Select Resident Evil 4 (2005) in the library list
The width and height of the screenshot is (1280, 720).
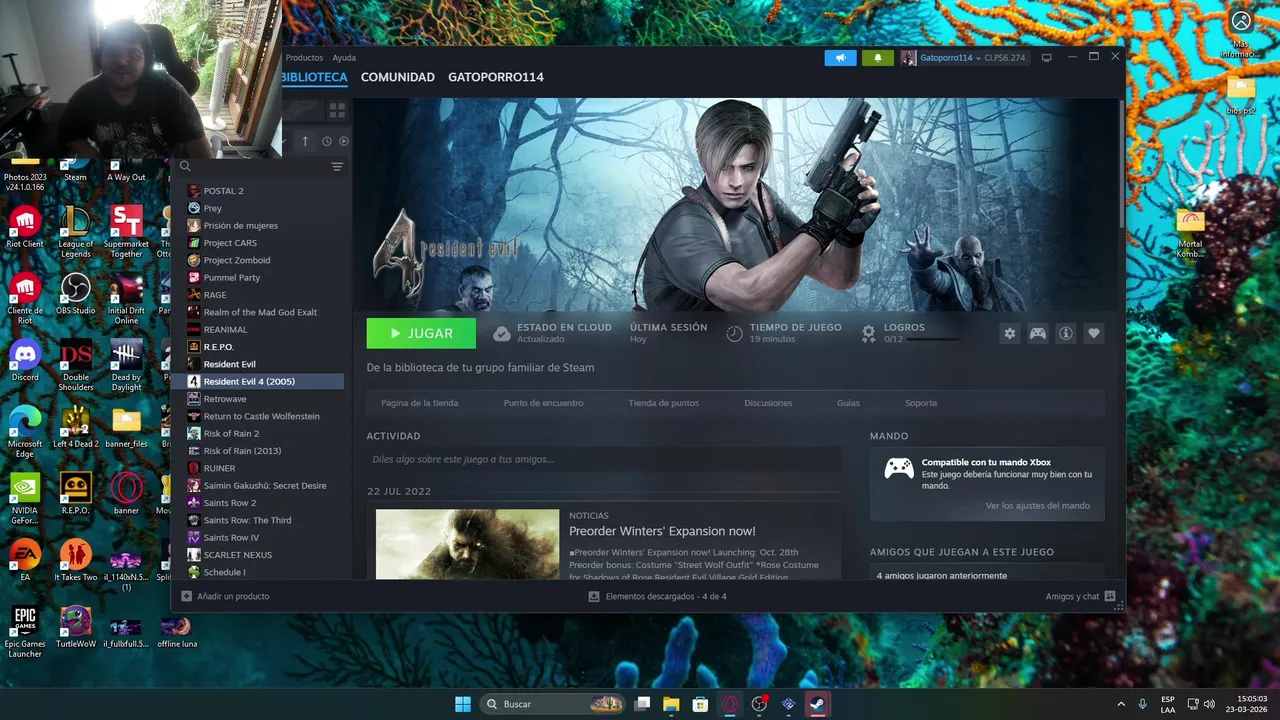258,381
